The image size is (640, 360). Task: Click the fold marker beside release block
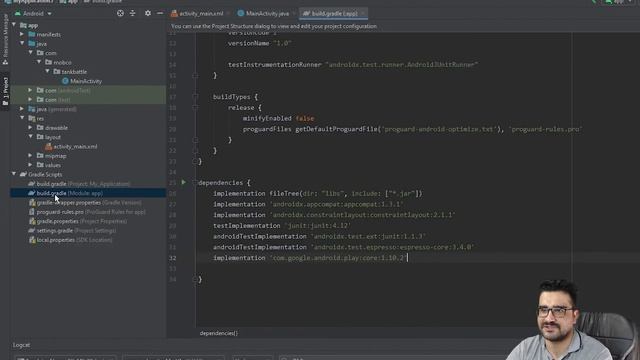click(x=195, y=107)
